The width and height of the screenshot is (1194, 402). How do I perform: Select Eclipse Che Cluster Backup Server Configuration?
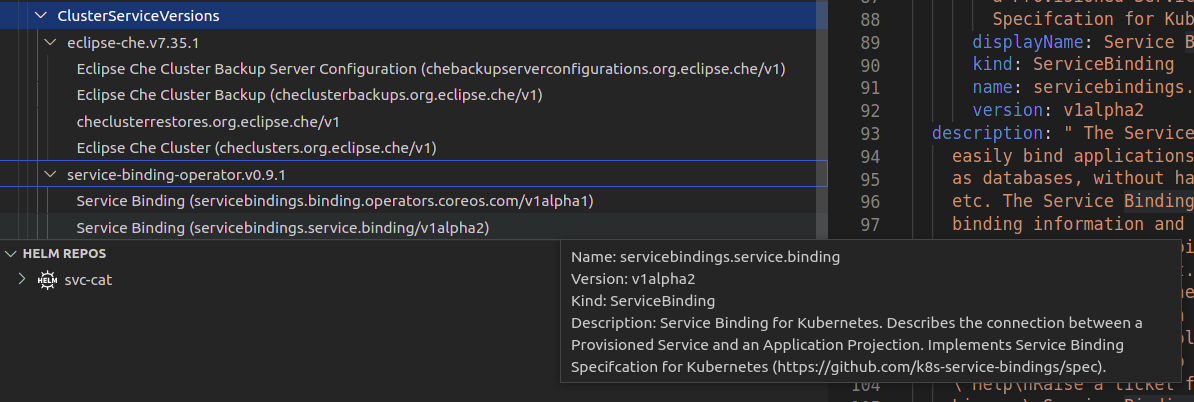click(x=430, y=69)
